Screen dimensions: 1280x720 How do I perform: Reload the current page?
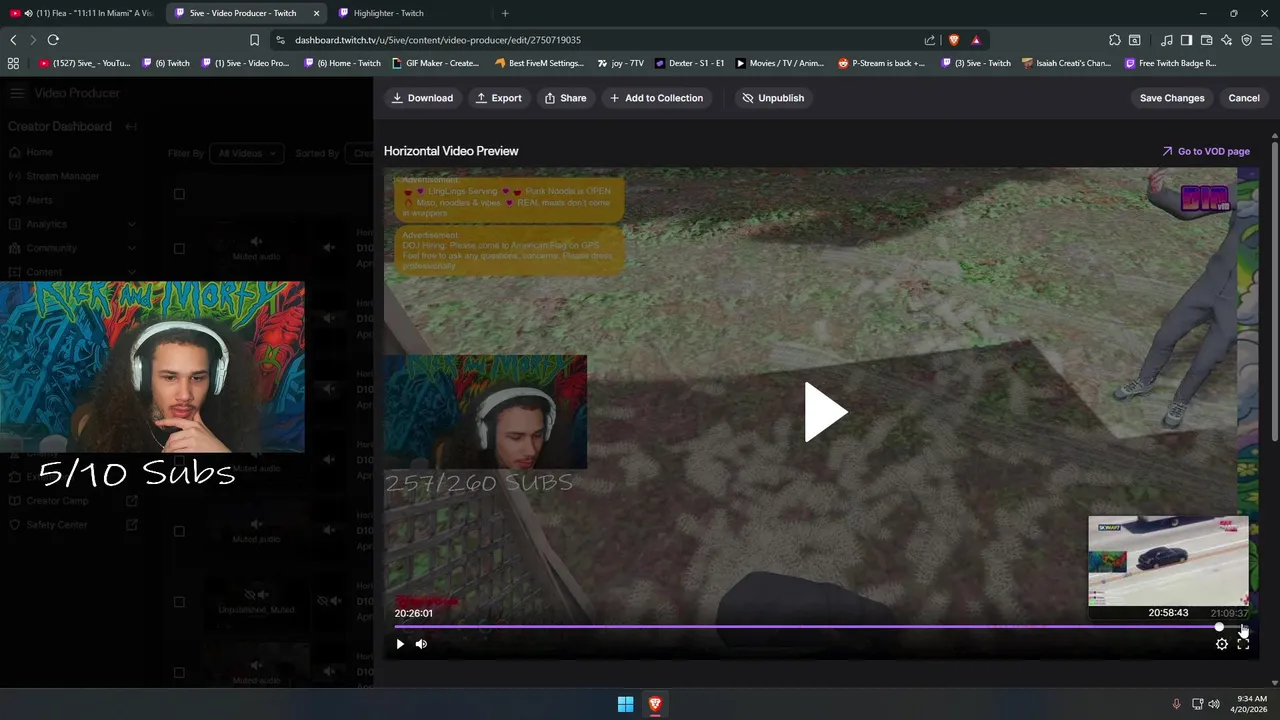pos(53,40)
